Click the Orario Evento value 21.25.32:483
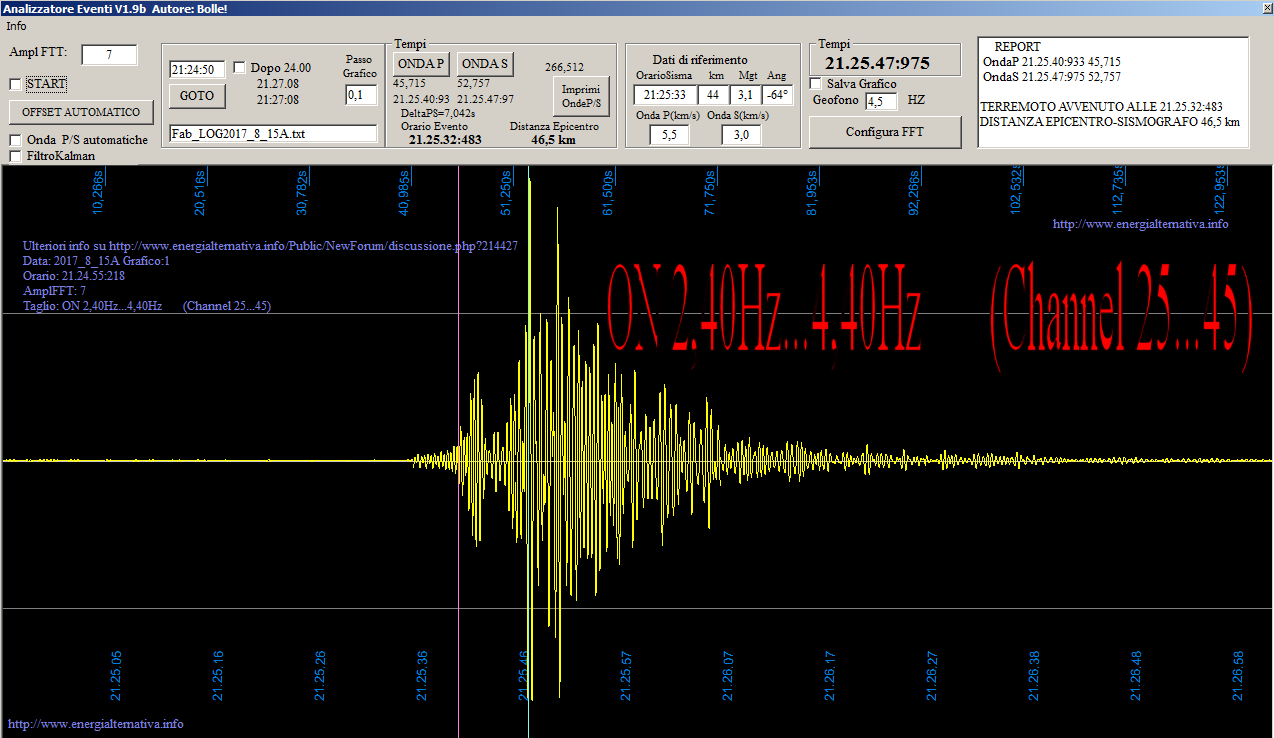The height and width of the screenshot is (738, 1274). point(445,139)
